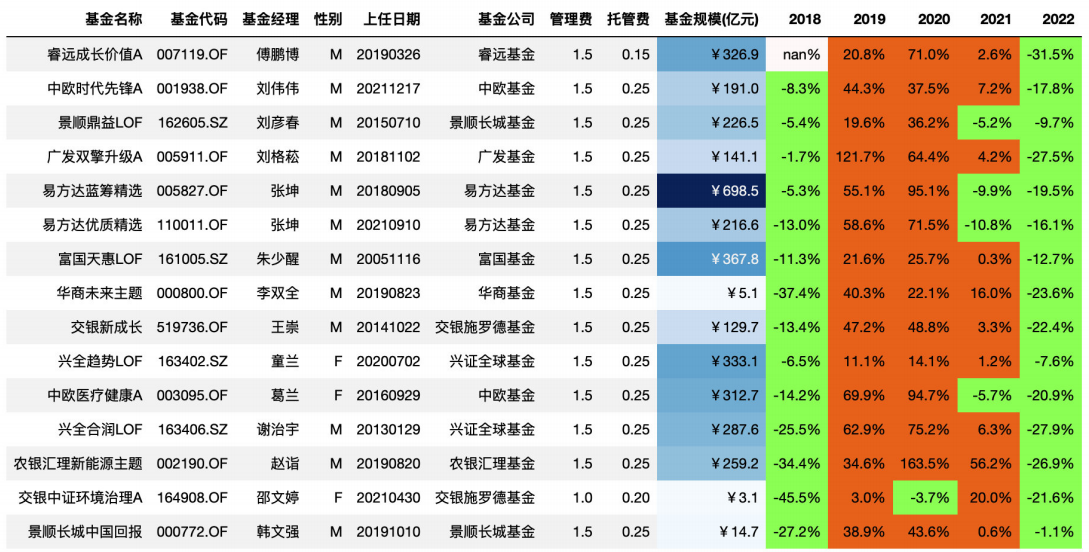Click the -31.5% return cell
Screen dimensions: 1089x552
[1051, 54]
